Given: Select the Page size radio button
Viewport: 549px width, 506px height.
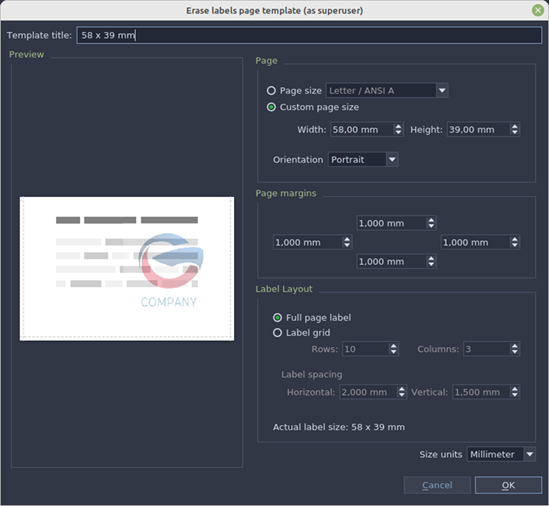Looking at the screenshot, I should tap(271, 91).
